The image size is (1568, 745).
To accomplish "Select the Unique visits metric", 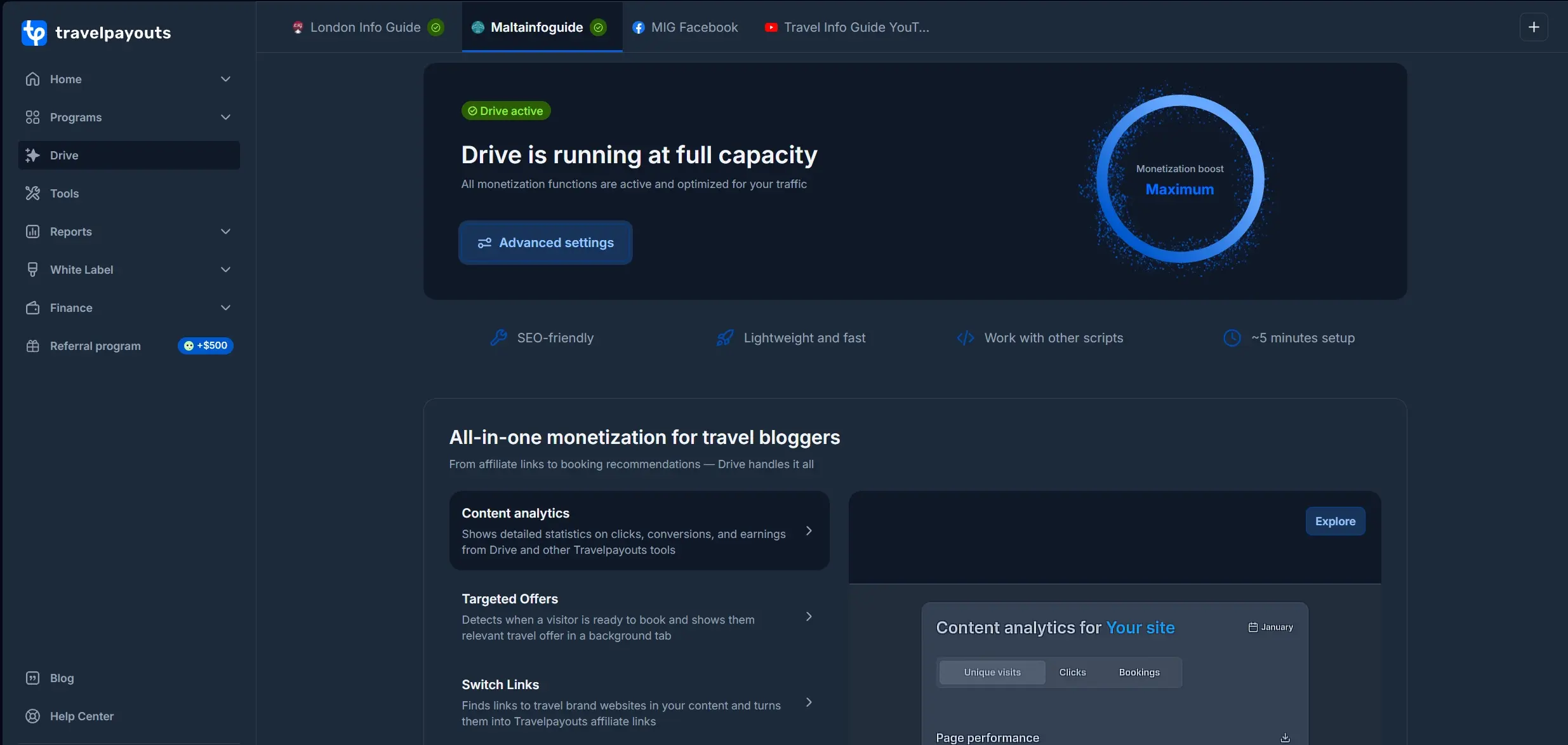I will pos(992,672).
